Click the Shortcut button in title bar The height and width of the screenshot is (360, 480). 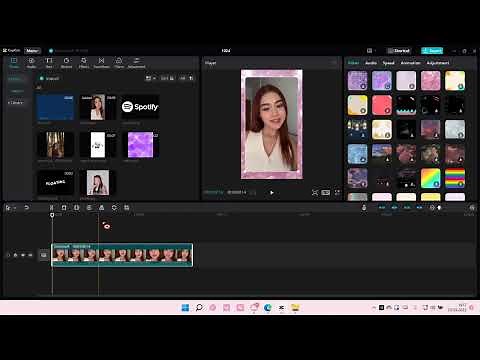click(399, 51)
